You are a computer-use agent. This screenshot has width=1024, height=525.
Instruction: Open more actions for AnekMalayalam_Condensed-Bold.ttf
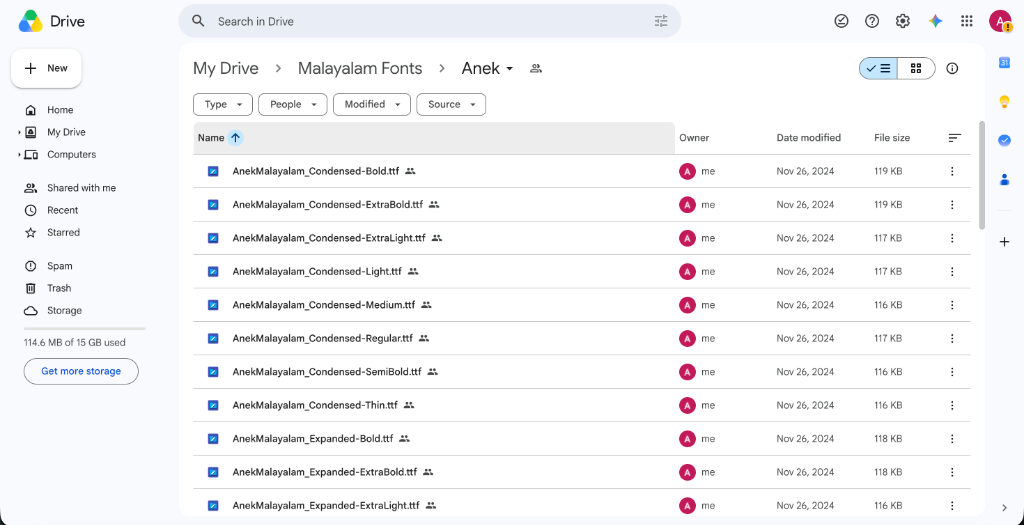coord(952,171)
